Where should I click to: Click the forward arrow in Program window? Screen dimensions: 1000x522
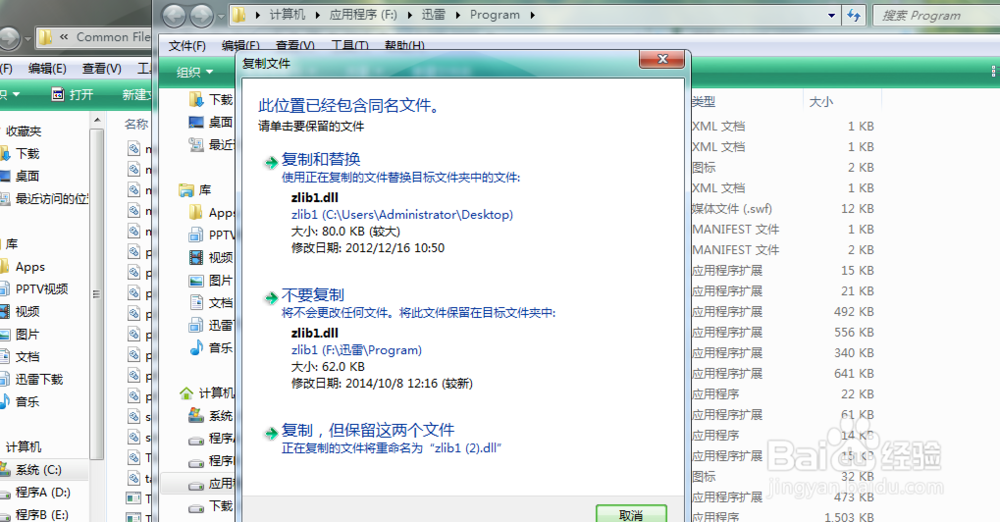pyautogui.click(x=202, y=15)
